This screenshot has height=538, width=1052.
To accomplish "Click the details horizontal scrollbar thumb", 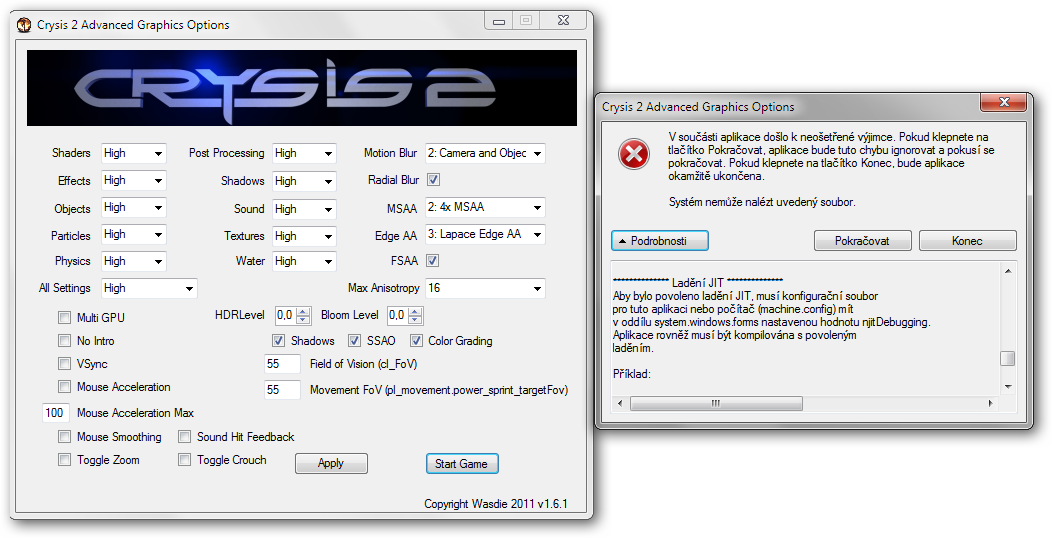I will point(717,403).
